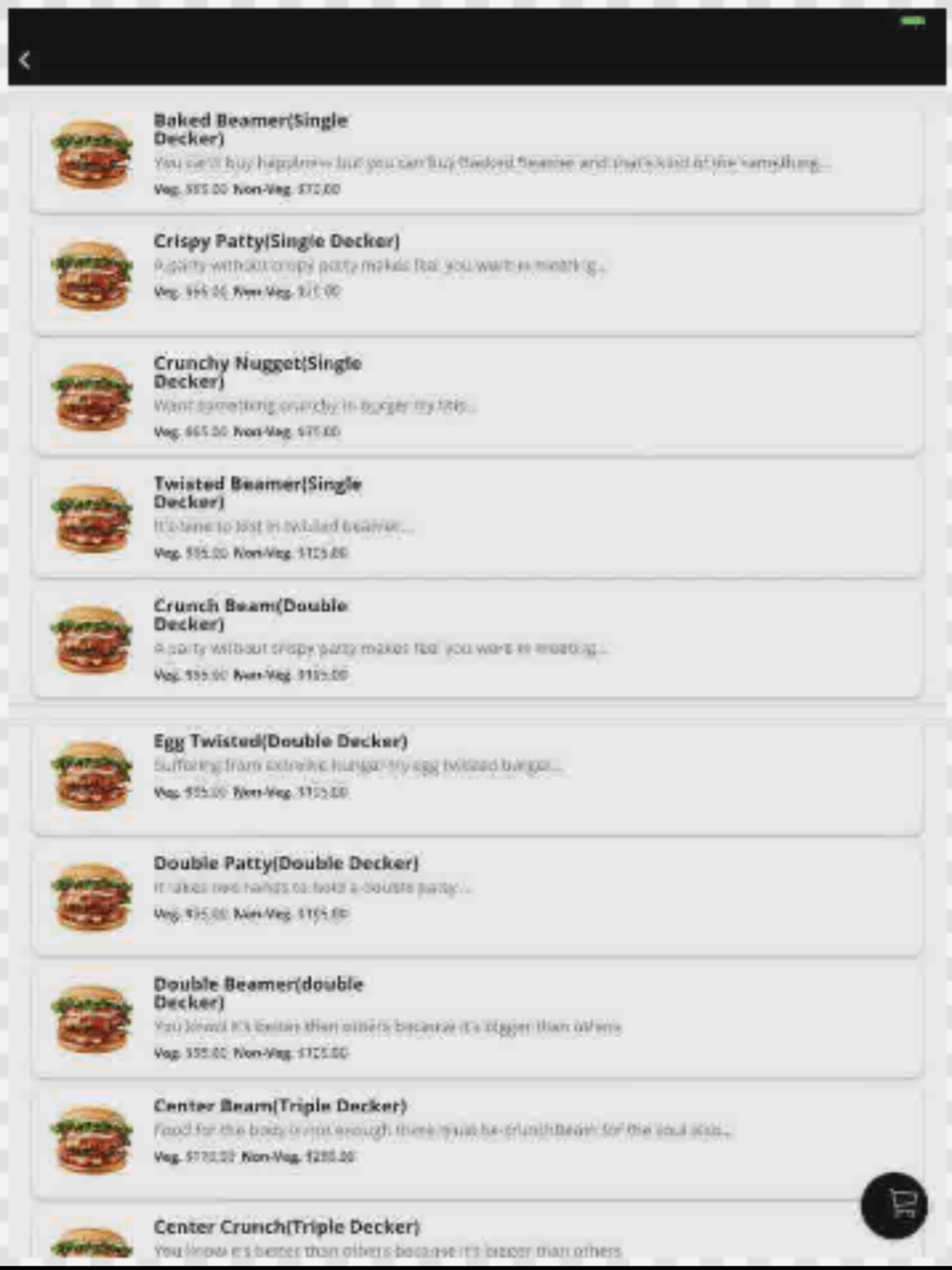Click the Baked Beamer burger image
Image resolution: width=952 pixels, height=1270 pixels.
pos(91,155)
